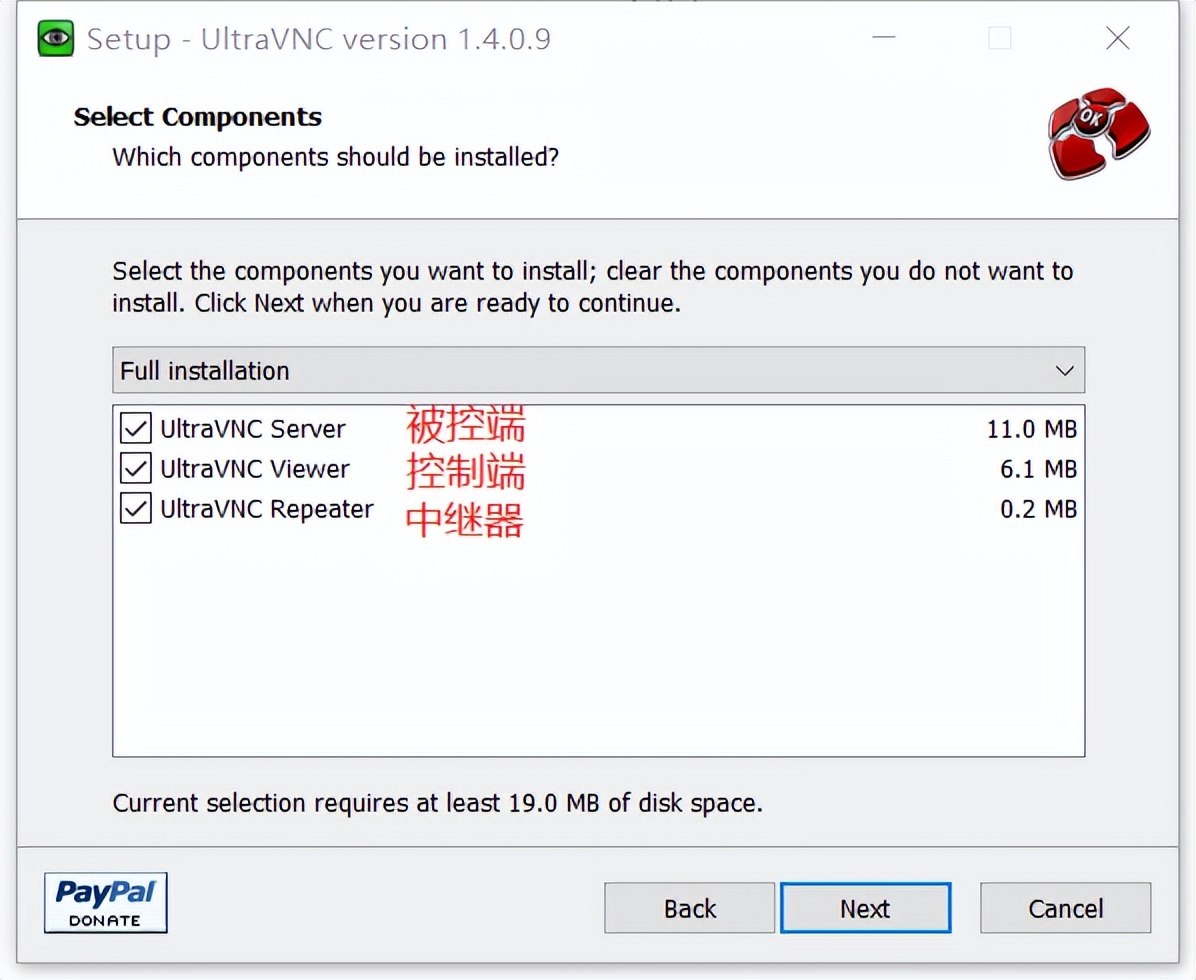The width and height of the screenshot is (1196, 980).
Task: Click the UltraVNC eye icon in title bar
Action: tap(56, 39)
